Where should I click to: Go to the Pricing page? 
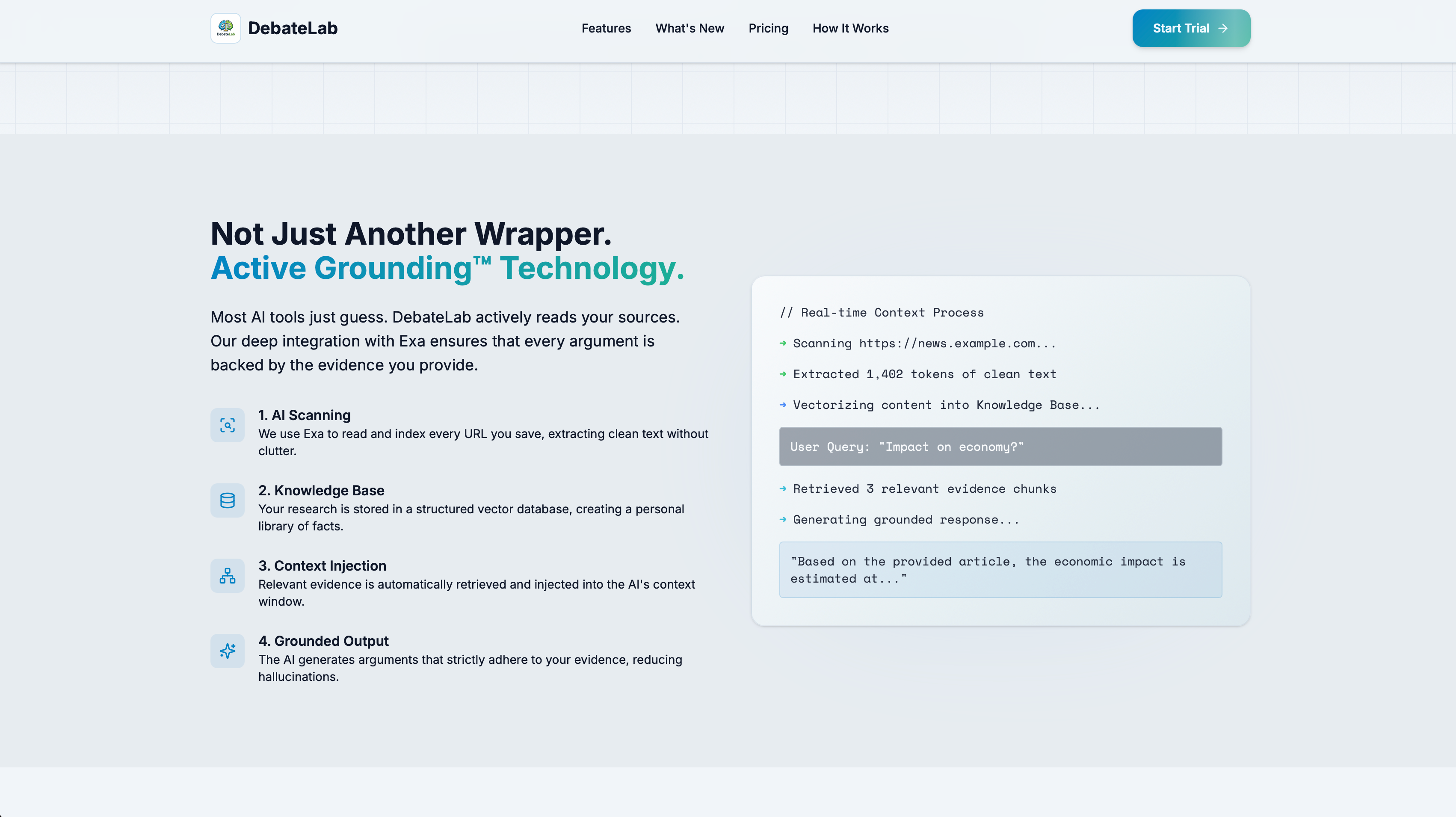(768, 28)
